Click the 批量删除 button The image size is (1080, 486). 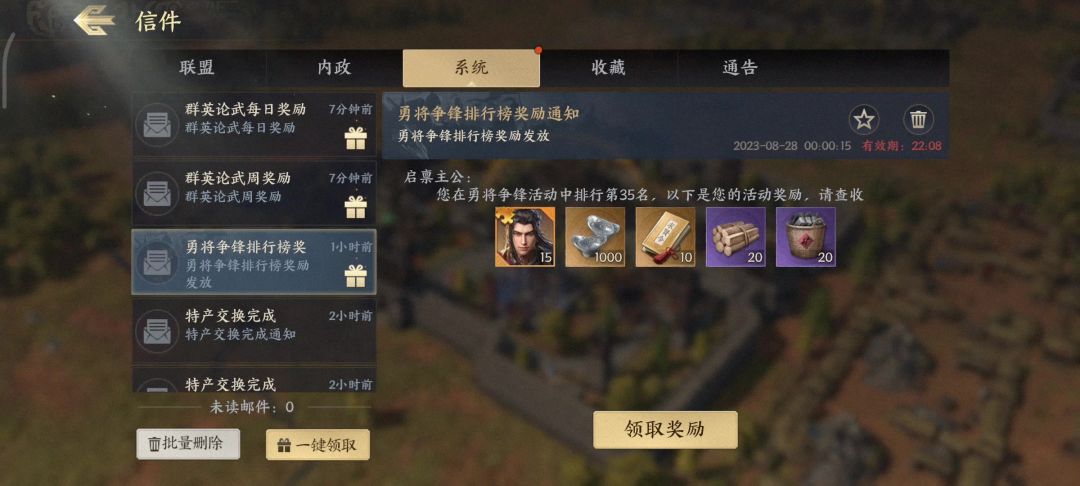point(188,444)
